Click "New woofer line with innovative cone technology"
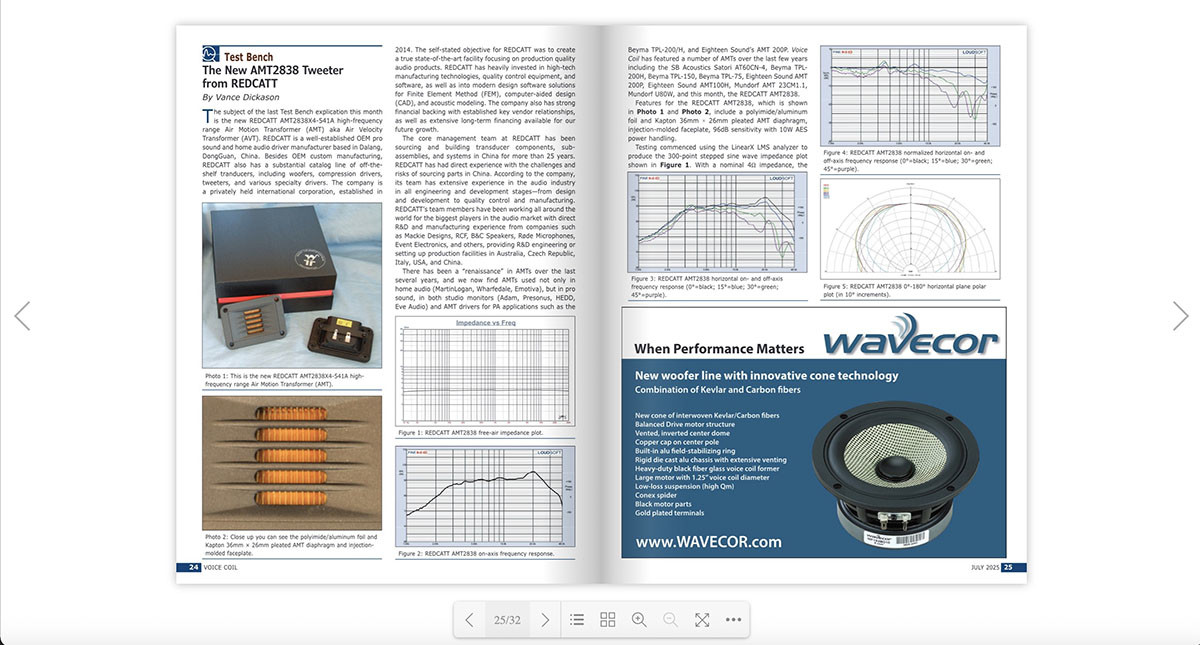 767,376
